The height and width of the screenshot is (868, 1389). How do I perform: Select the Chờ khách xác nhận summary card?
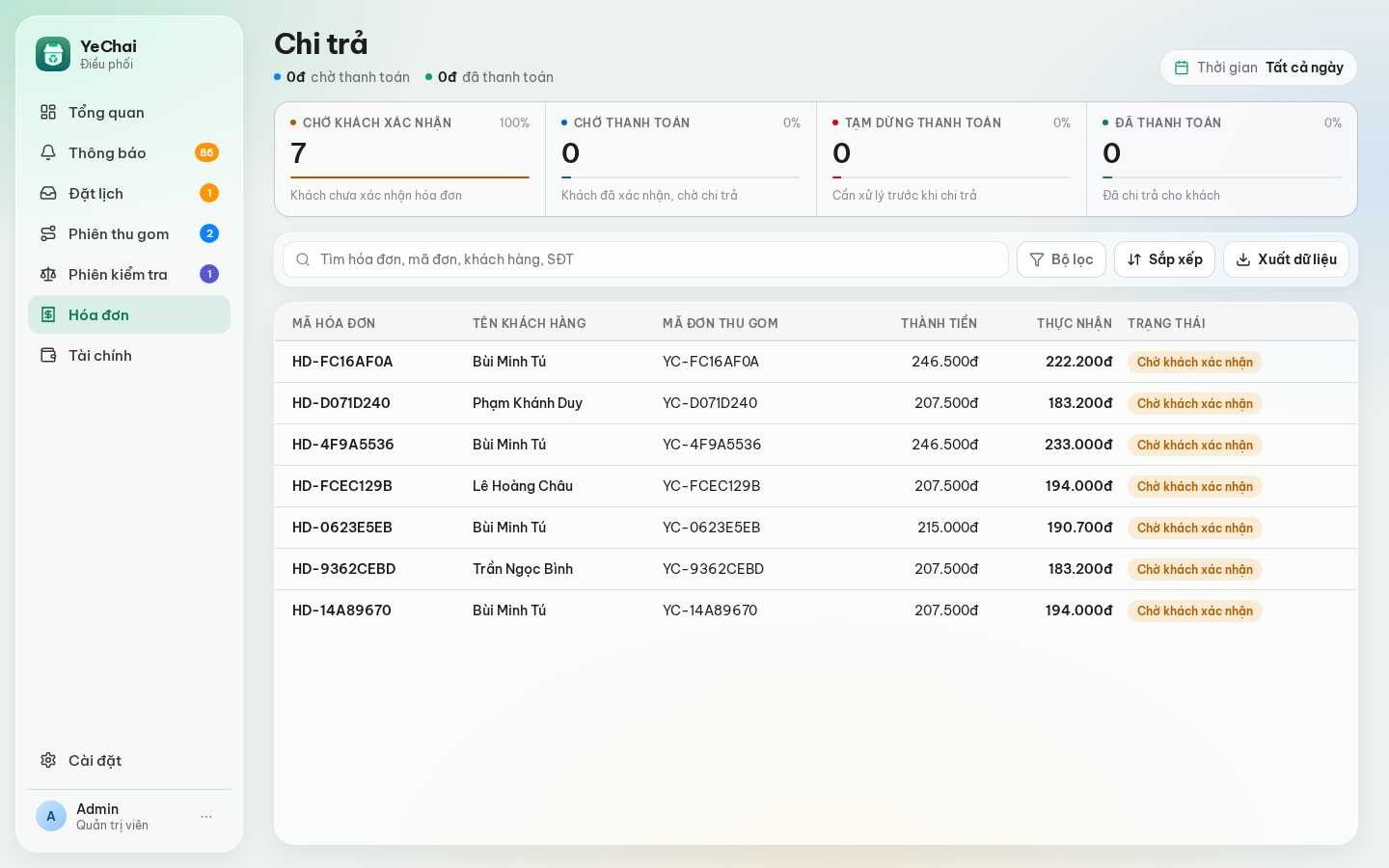[410, 159]
